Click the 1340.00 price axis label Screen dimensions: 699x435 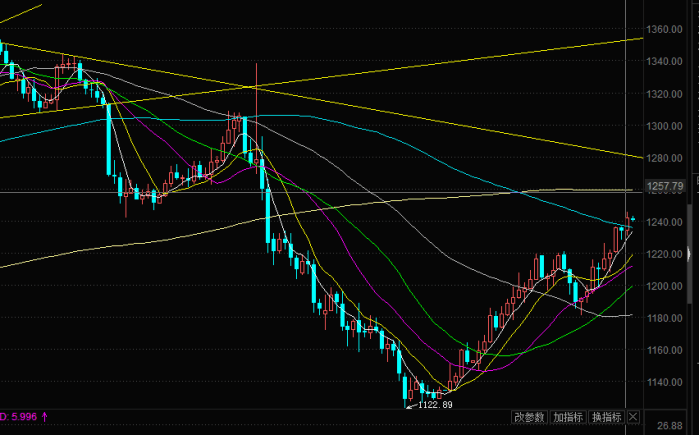[x=664, y=62]
